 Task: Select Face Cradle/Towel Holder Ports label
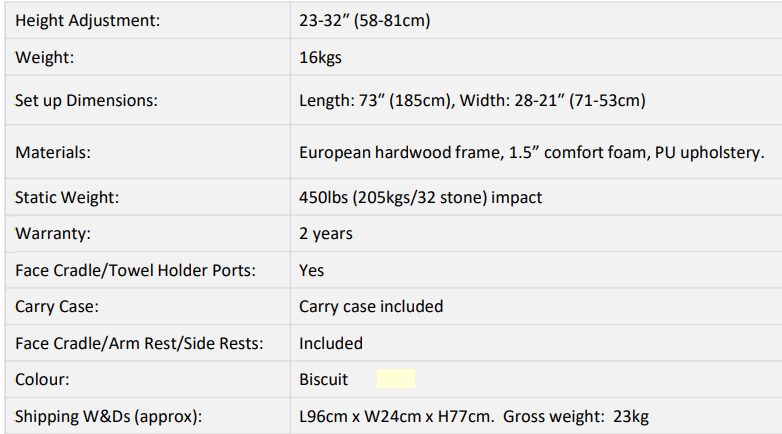(x=135, y=270)
